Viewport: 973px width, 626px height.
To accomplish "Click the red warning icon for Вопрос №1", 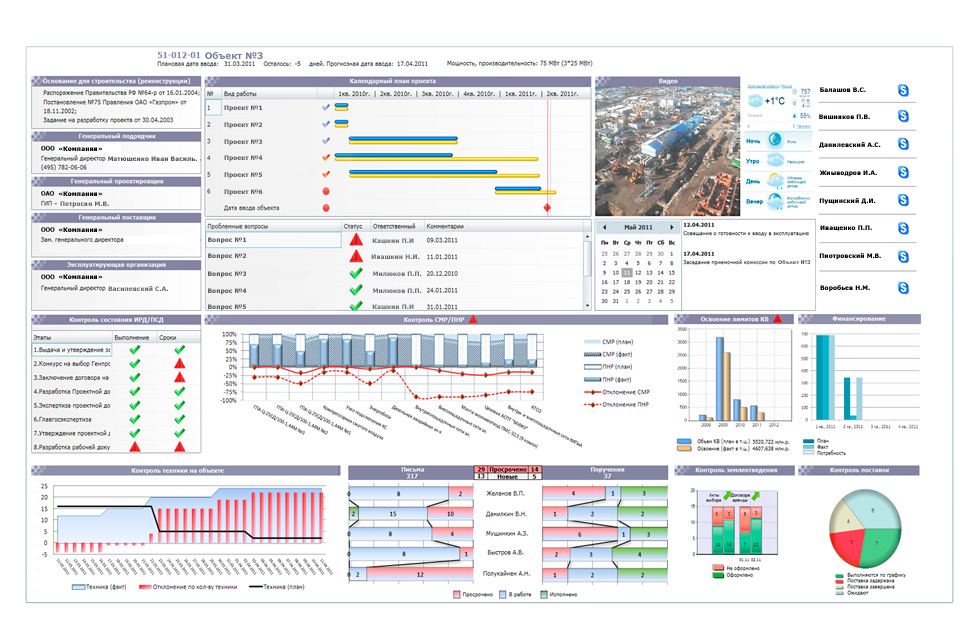I will [x=356, y=239].
